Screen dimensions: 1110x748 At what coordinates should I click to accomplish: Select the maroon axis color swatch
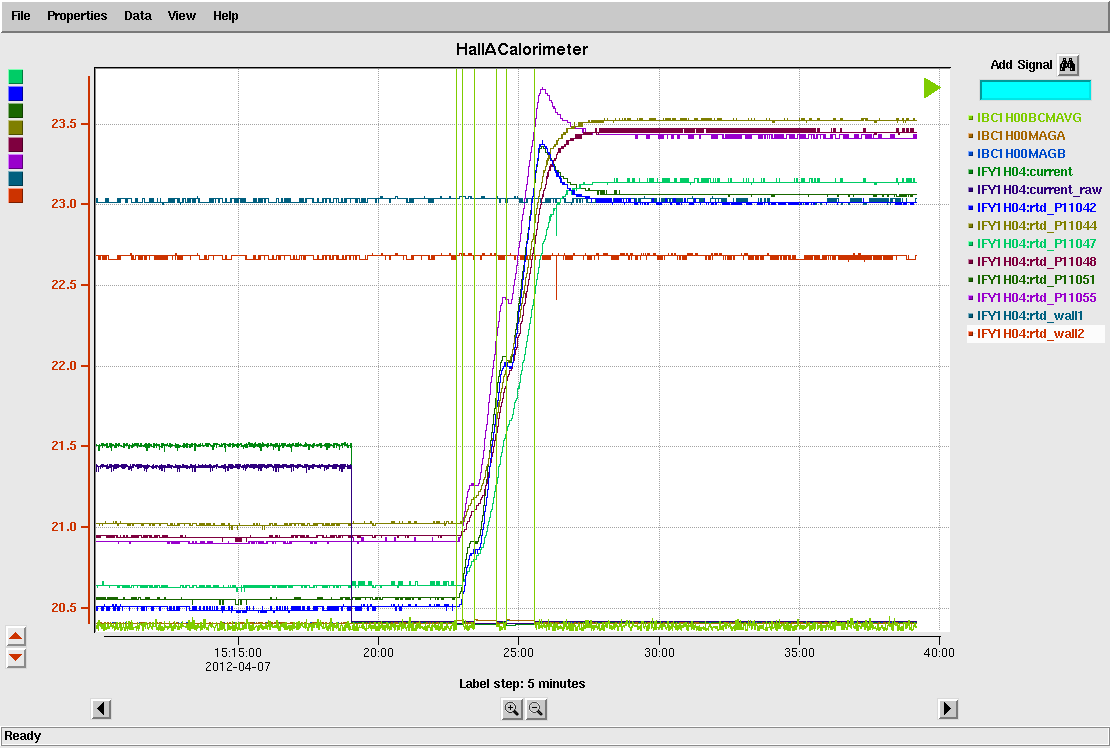[16, 144]
